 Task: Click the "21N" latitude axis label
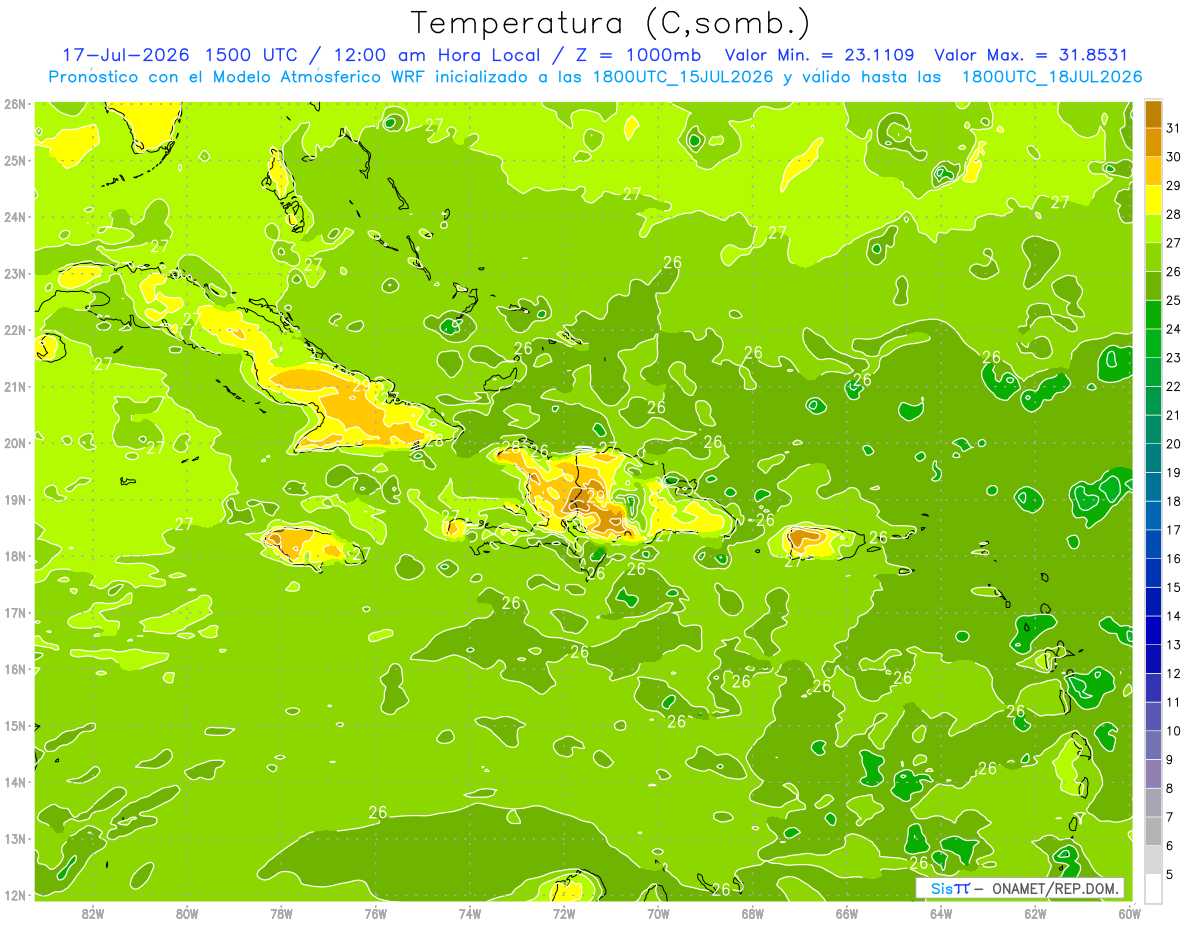click(x=15, y=386)
